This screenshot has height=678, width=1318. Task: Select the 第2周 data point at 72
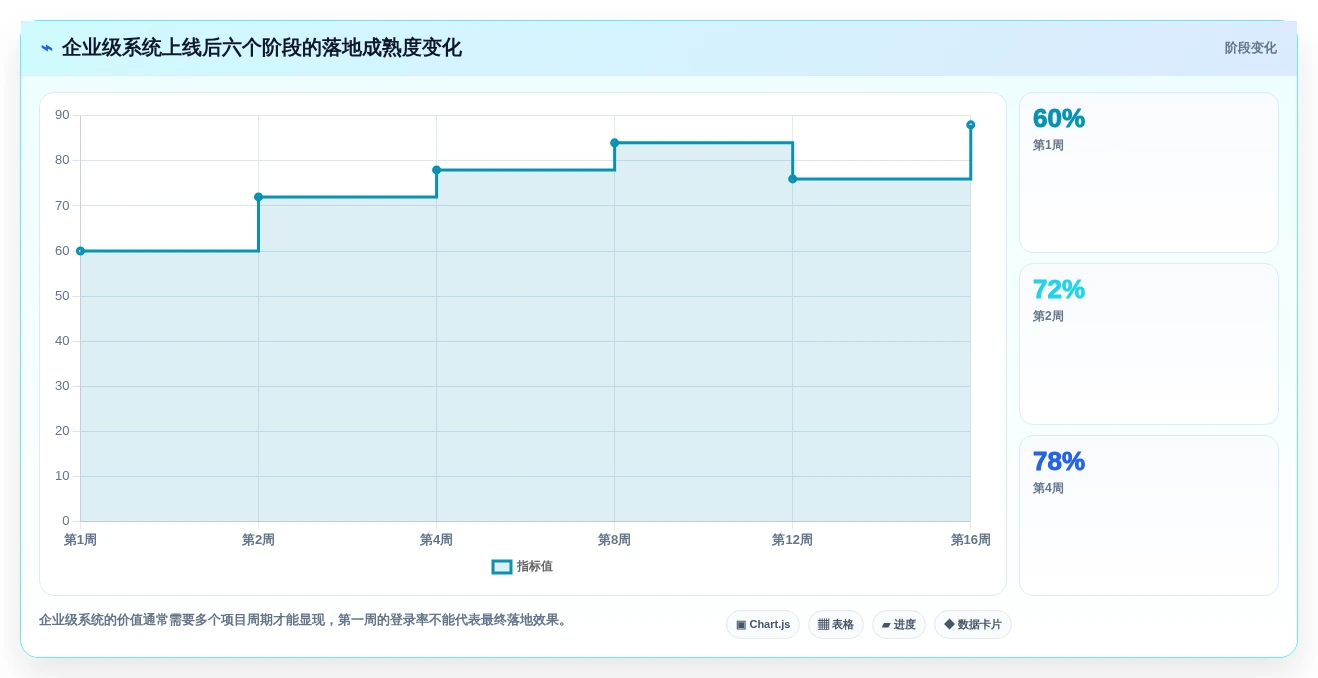258,197
